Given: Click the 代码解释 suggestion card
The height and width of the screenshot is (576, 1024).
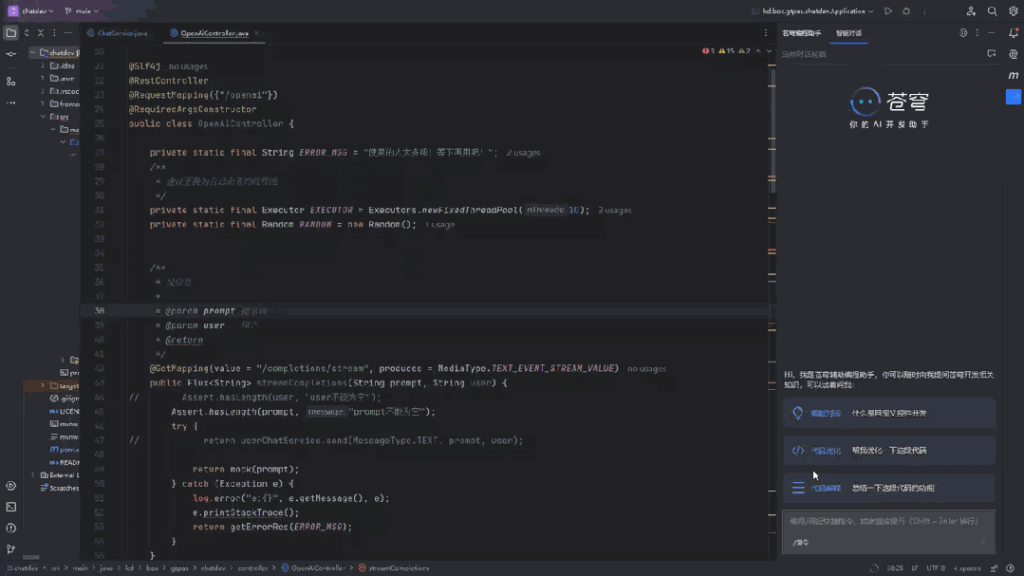Looking at the screenshot, I should tap(888, 488).
